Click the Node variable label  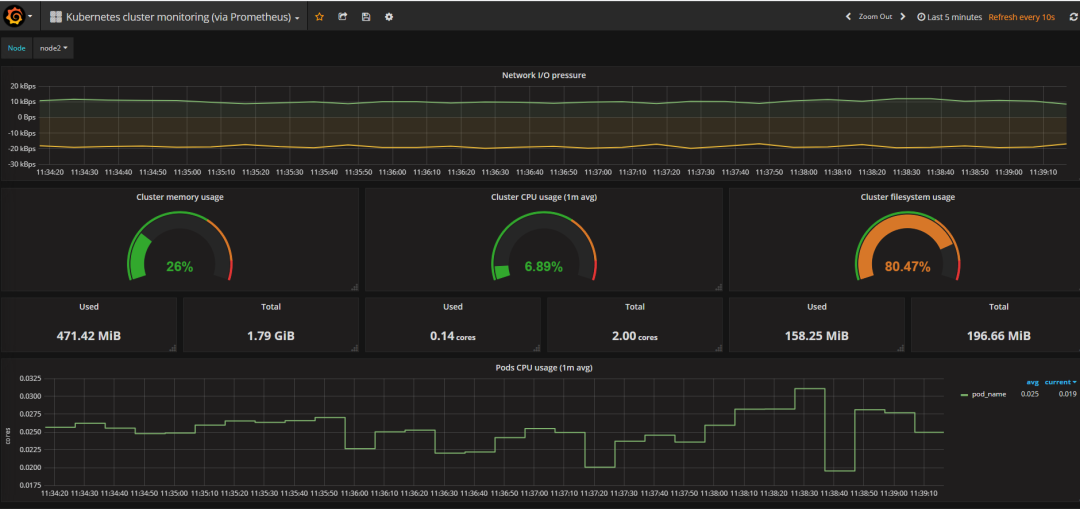click(x=17, y=48)
